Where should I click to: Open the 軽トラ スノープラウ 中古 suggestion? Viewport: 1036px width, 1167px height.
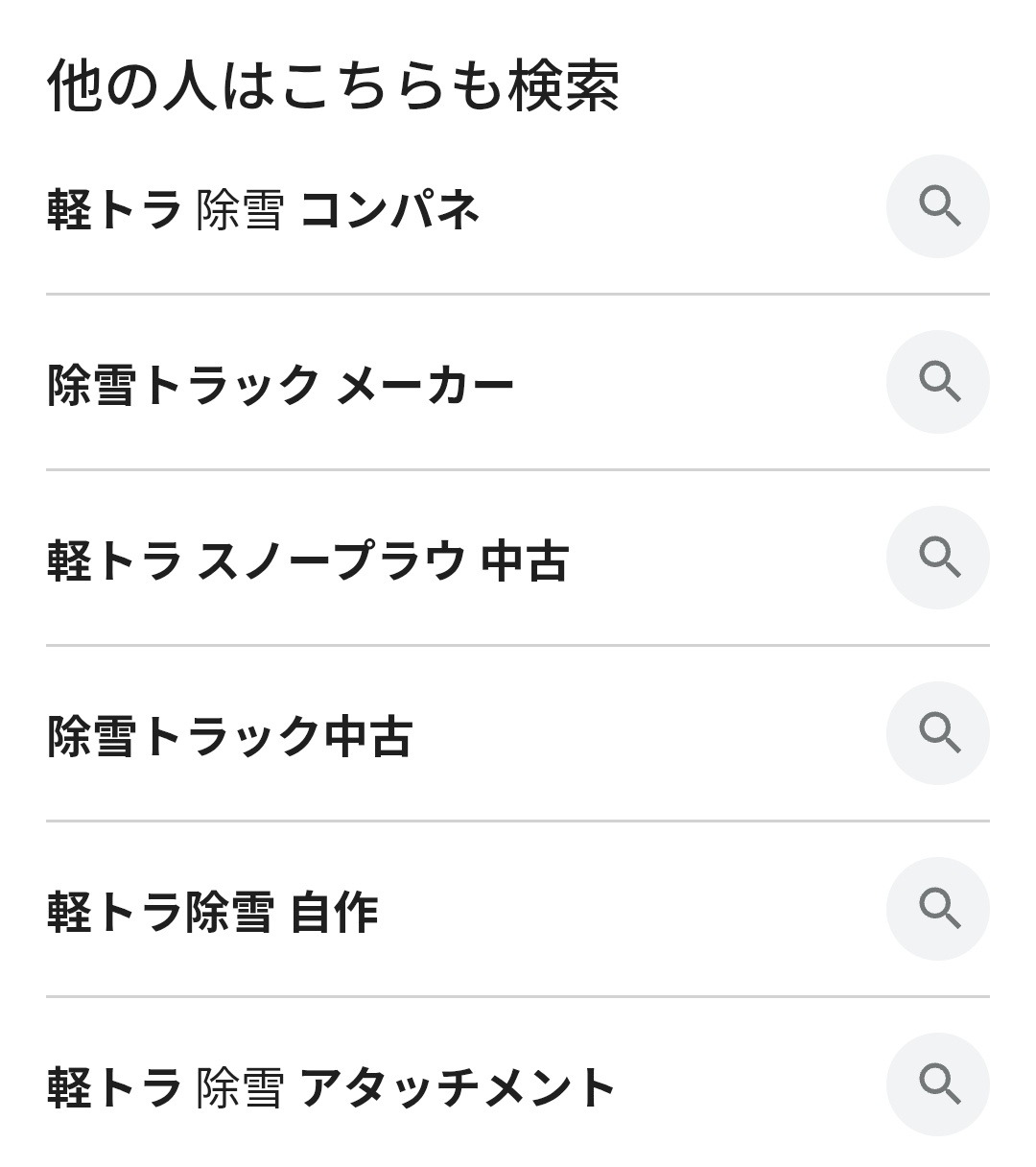click(307, 560)
